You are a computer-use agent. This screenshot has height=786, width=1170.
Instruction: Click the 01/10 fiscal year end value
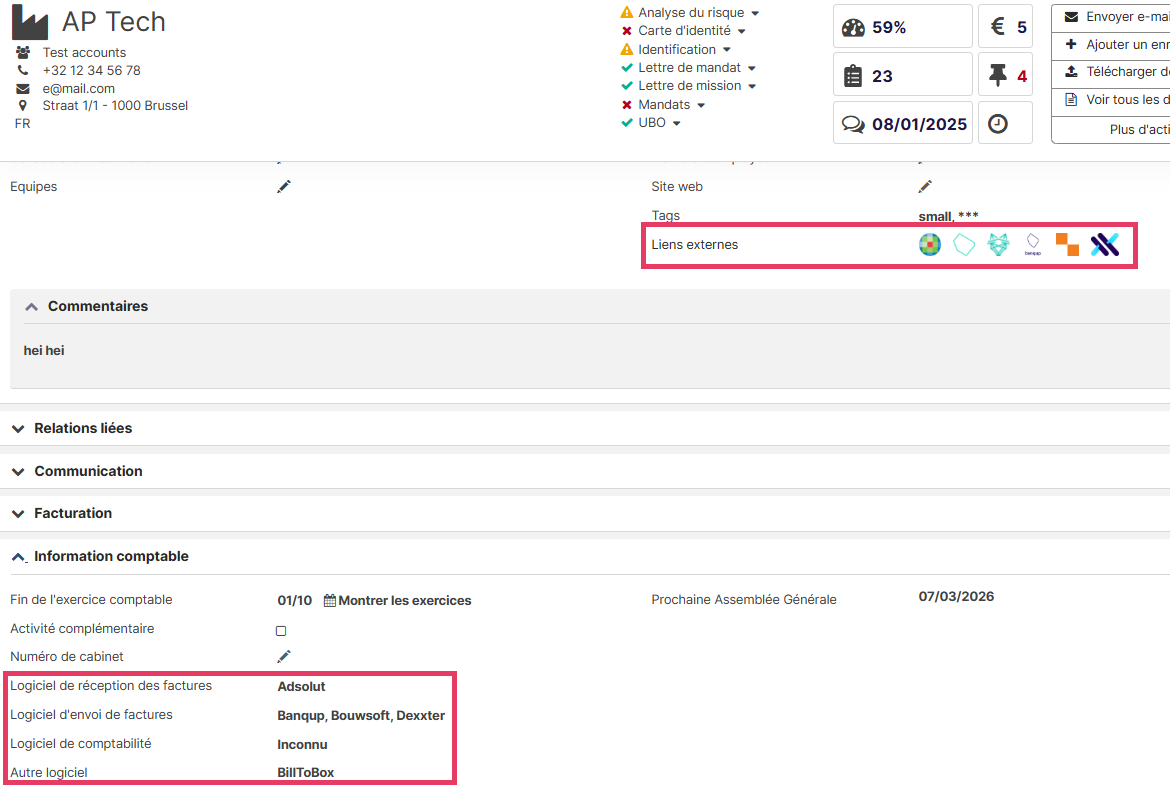coord(295,601)
